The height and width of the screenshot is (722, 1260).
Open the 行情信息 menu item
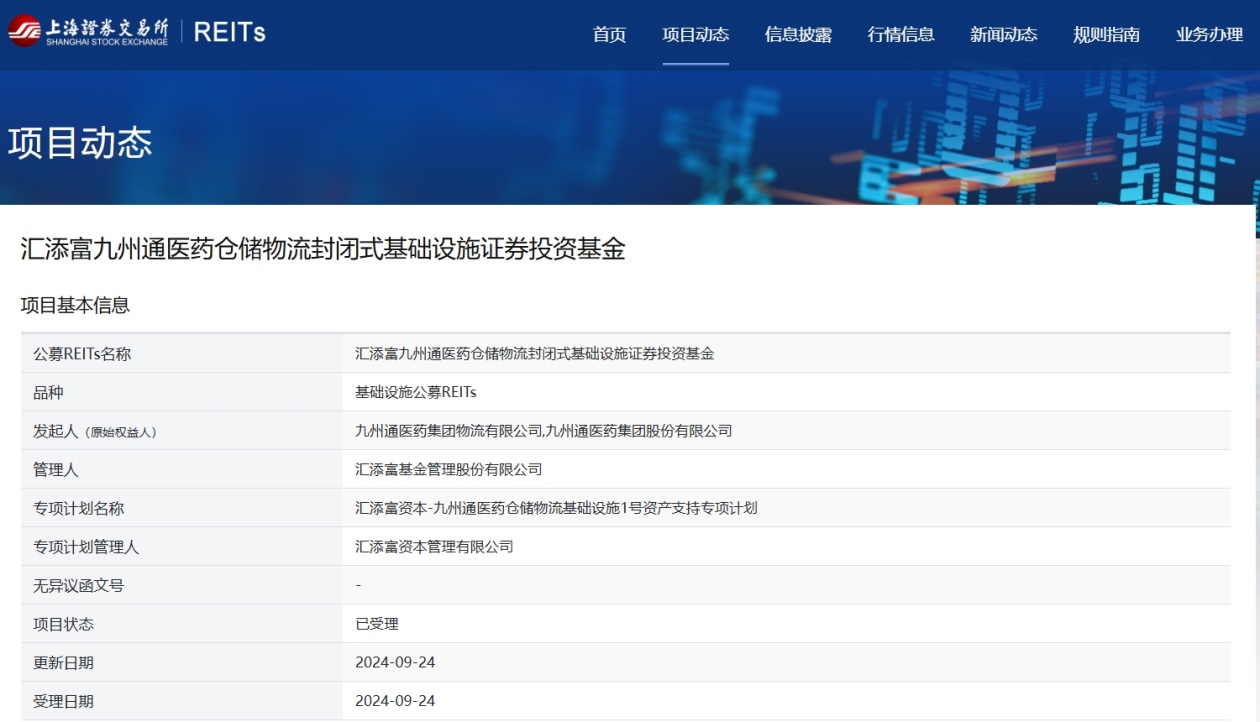pyautogui.click(x=901, y=35)
